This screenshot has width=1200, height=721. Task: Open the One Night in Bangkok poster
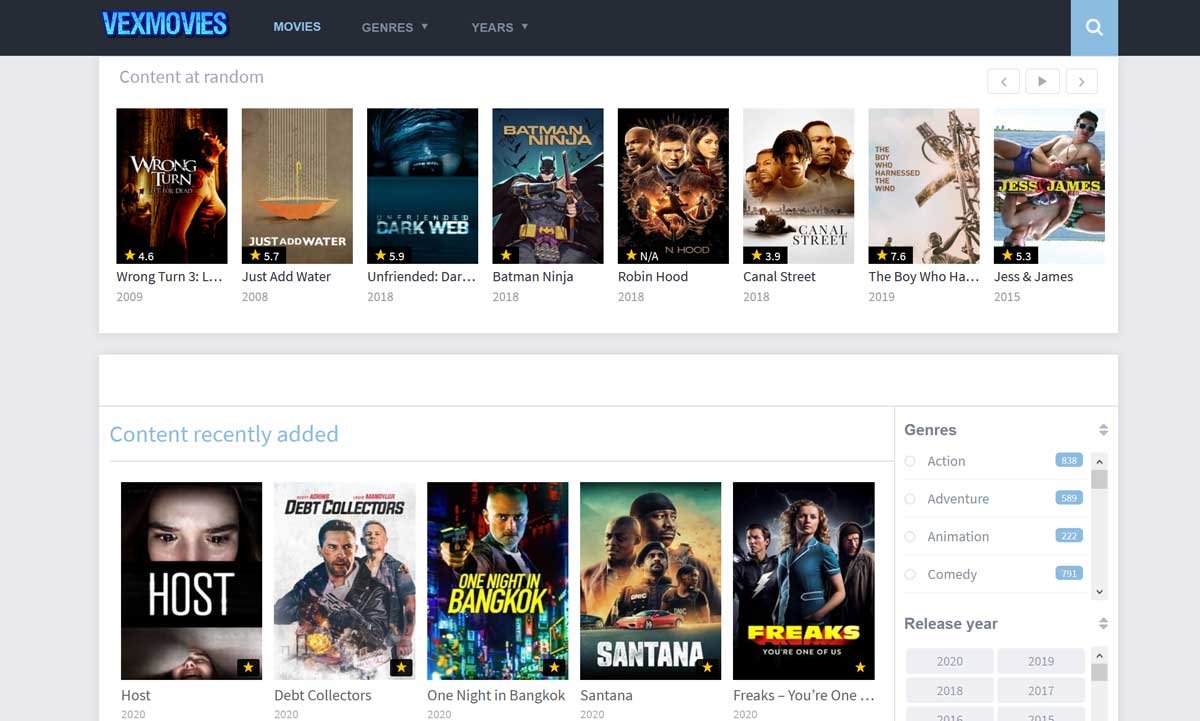coord(497,581)
